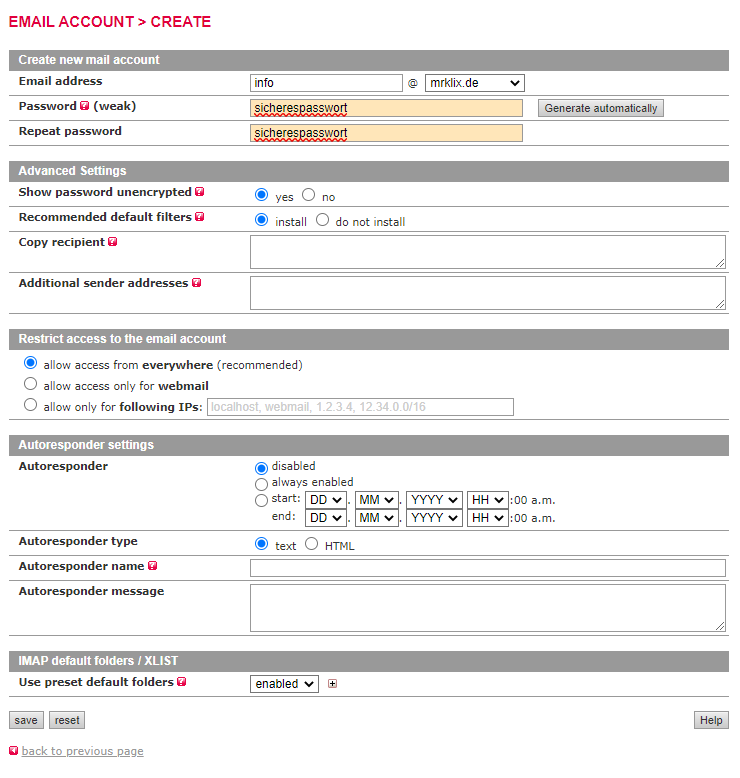This screenshot has height=778, width=740.
Task: Click the Email address 'info' field
Action: point(326,83)
